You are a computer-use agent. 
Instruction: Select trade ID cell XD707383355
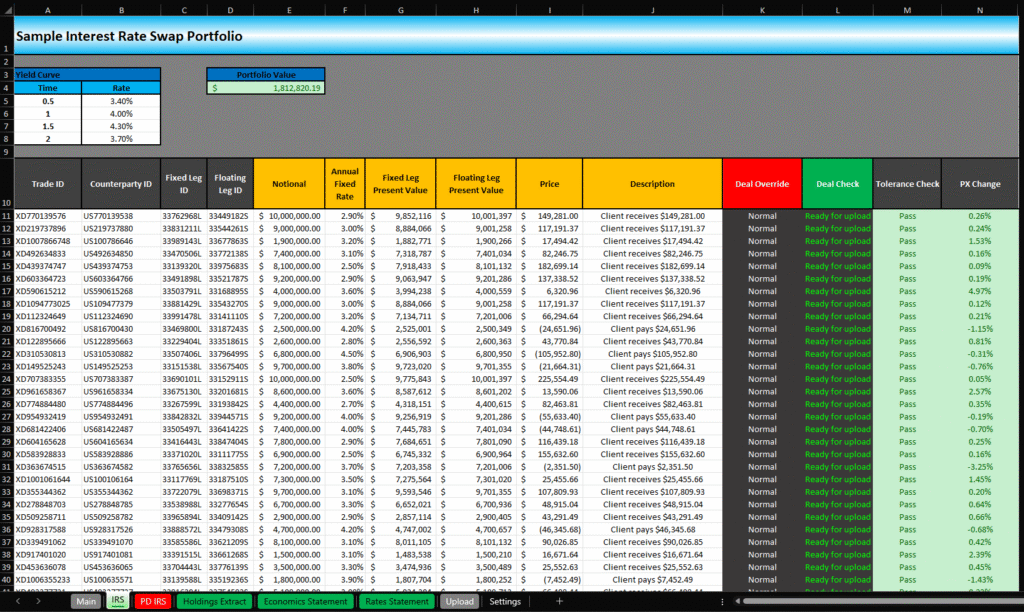[x=48, y=379]
